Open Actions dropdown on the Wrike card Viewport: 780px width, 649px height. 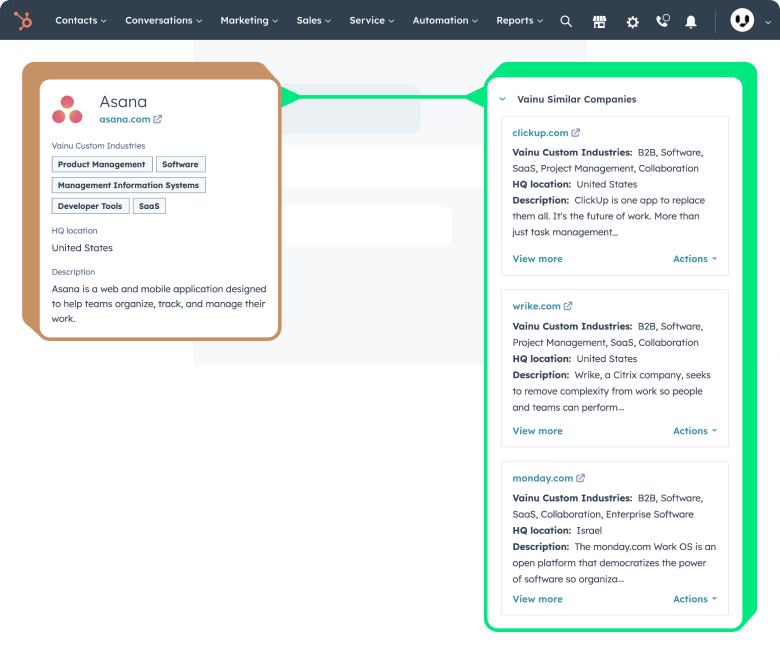pos(695,431)
